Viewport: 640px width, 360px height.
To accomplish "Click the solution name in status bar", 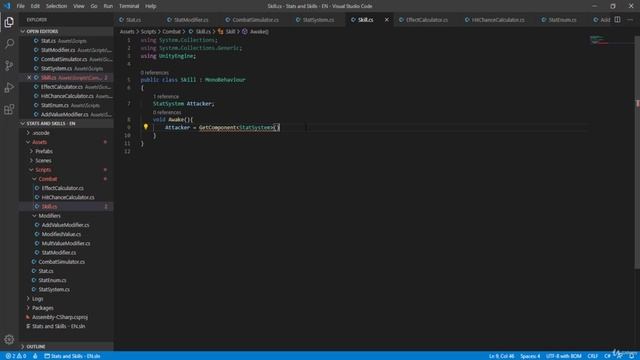I will pyautogui.click(x=72, y=356).
